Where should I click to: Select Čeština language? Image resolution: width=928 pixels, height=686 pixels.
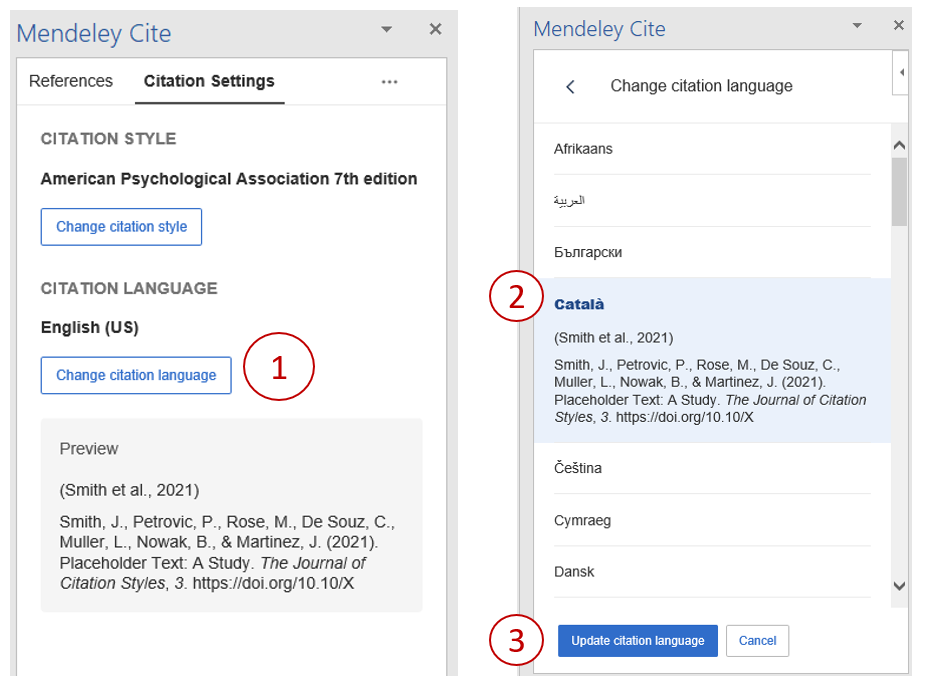tap(712, 468)
